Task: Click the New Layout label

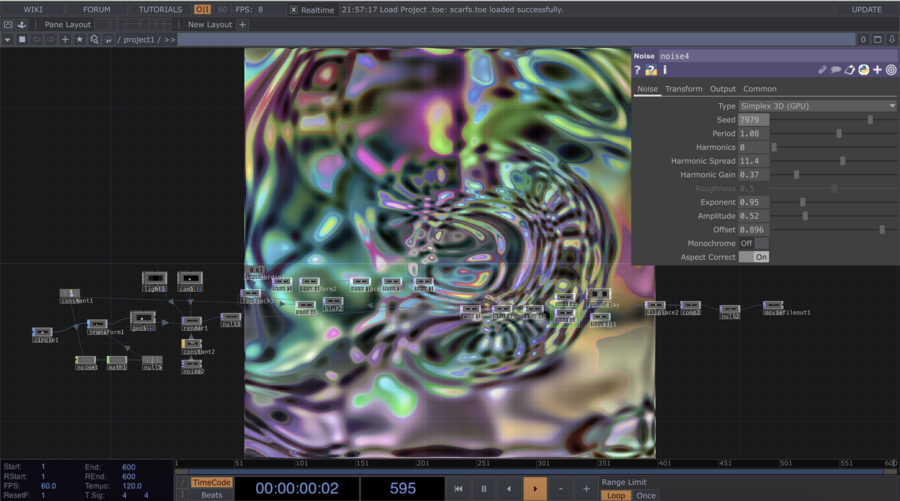Action: point(210,25)
